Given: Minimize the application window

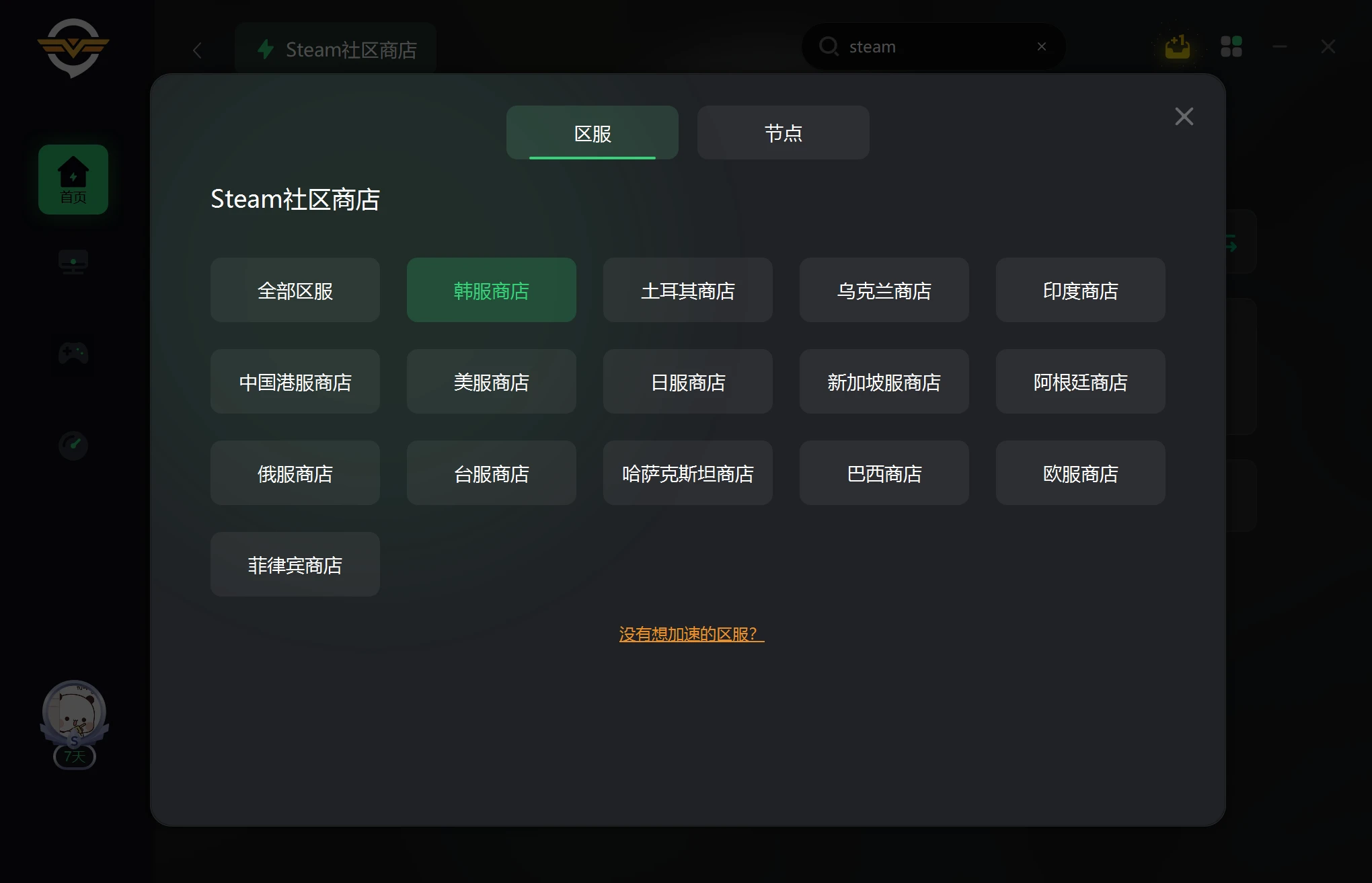Looking at the screenshot, I should click(1280, 47).
